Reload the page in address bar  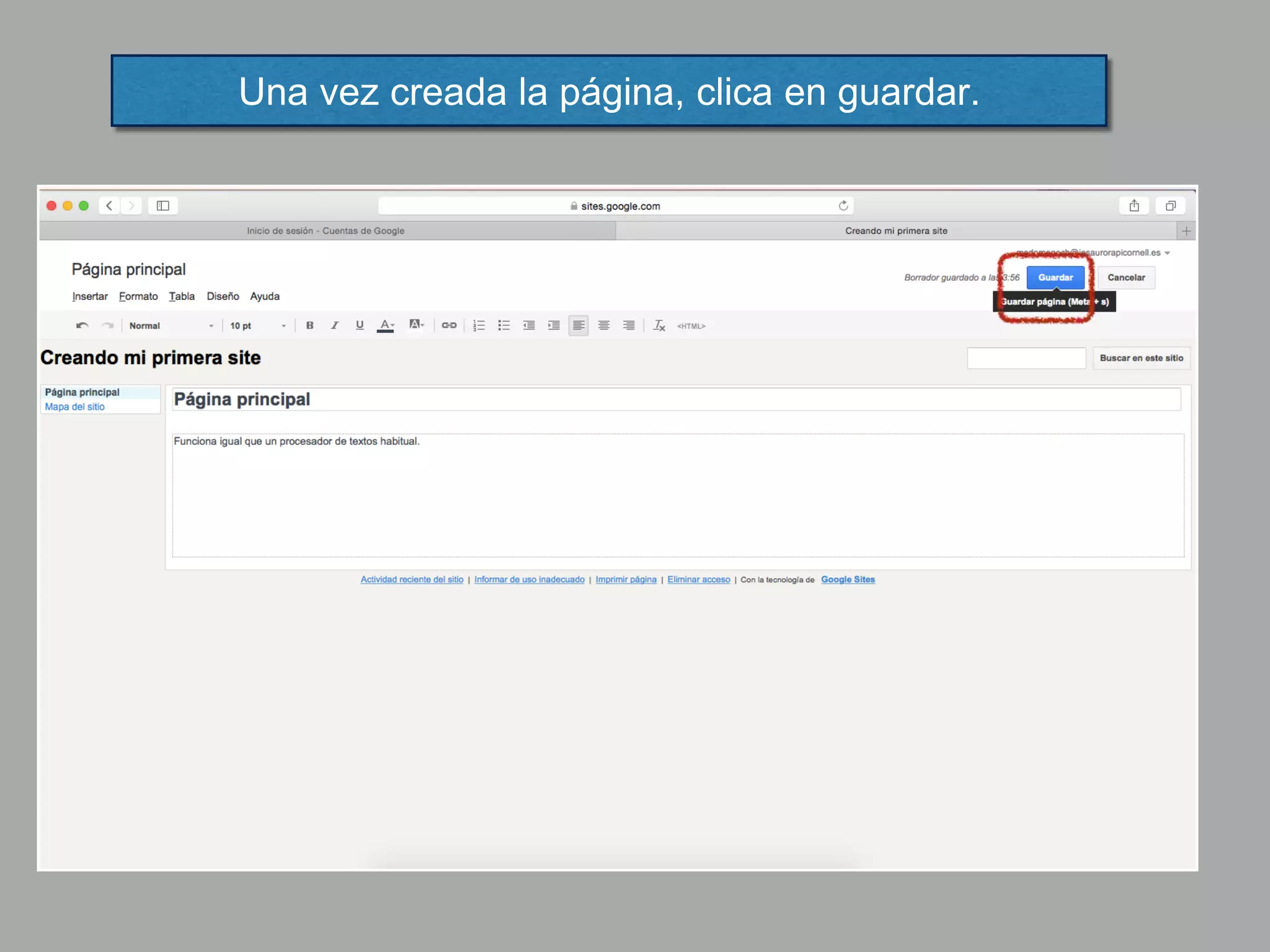[843, 206]
